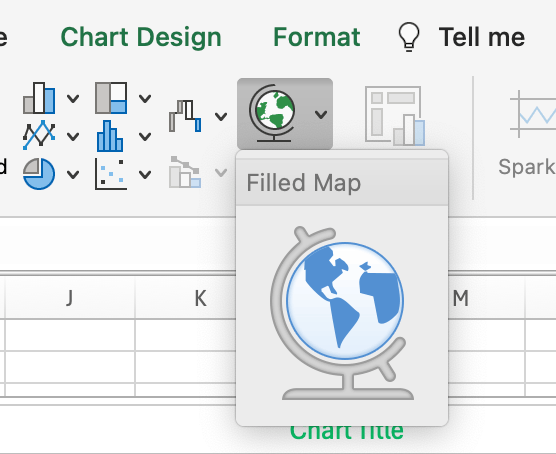Viewport: 556px width, 454px height.
Task: Expand the line chart dropdown arrow
Action: pyautogui.click(x=73, y=136)
